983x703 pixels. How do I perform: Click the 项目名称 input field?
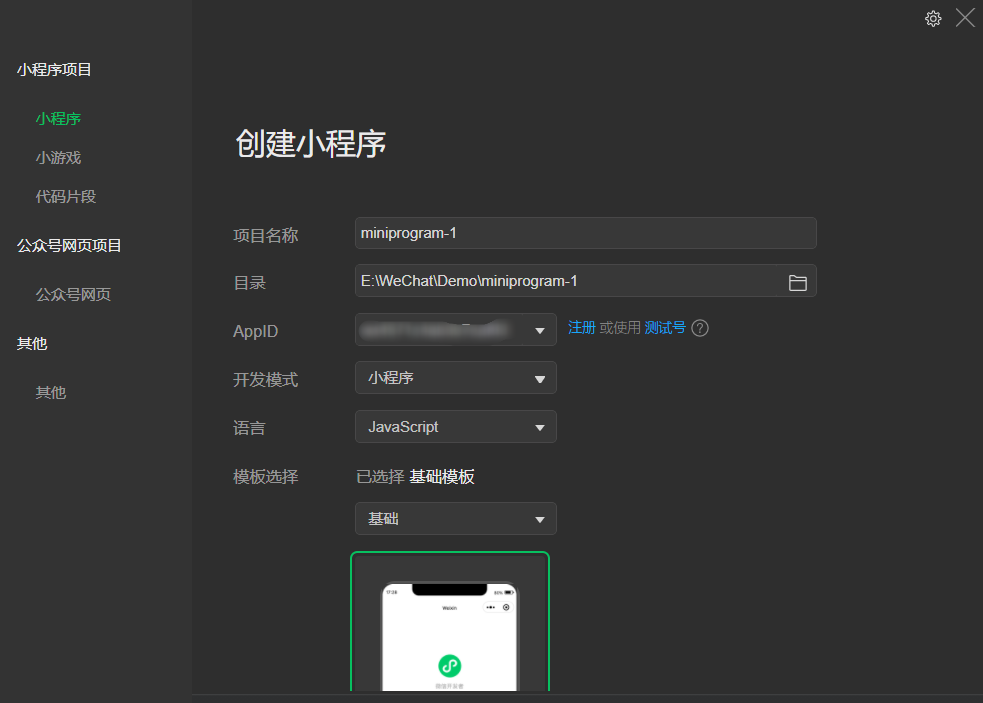586,233
